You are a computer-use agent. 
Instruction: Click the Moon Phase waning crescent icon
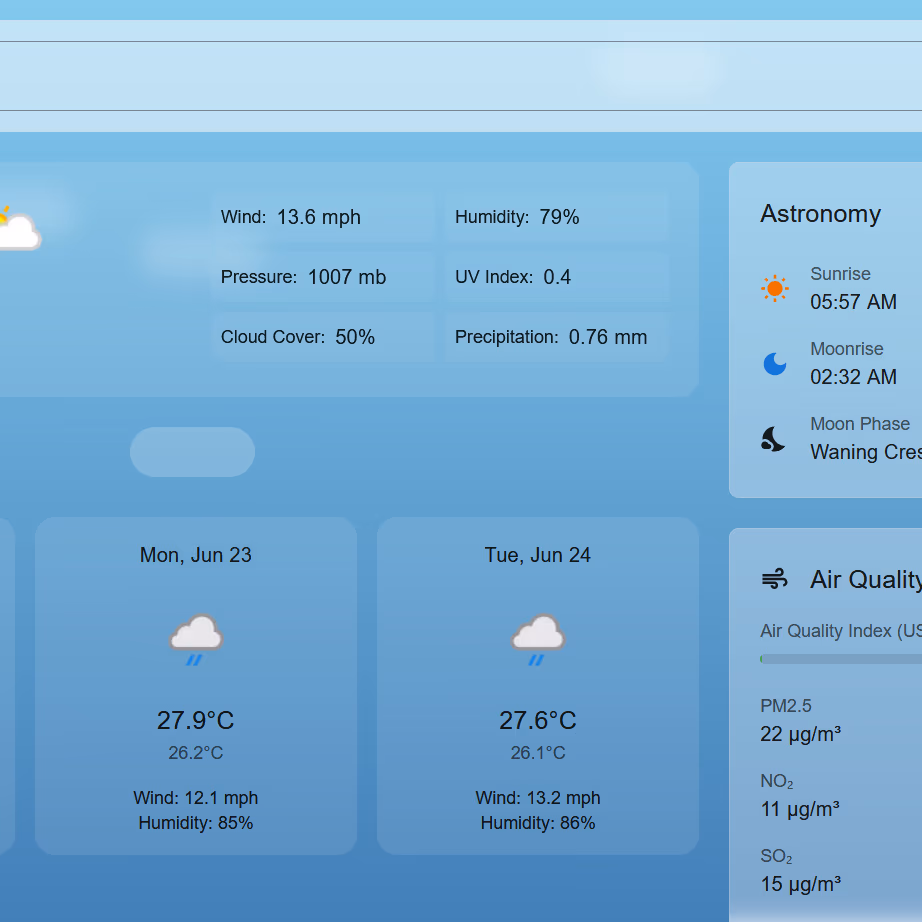point(773,439)
